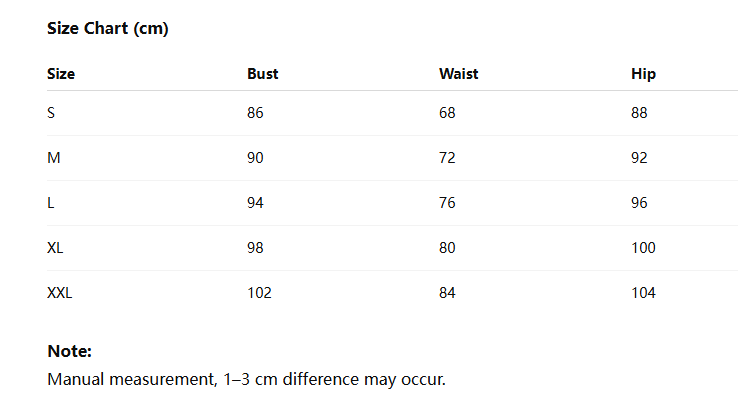Viewport: 738px width, 397px height.
Task: Select bust value 102 for size XXL
Action: coord(259,293)
